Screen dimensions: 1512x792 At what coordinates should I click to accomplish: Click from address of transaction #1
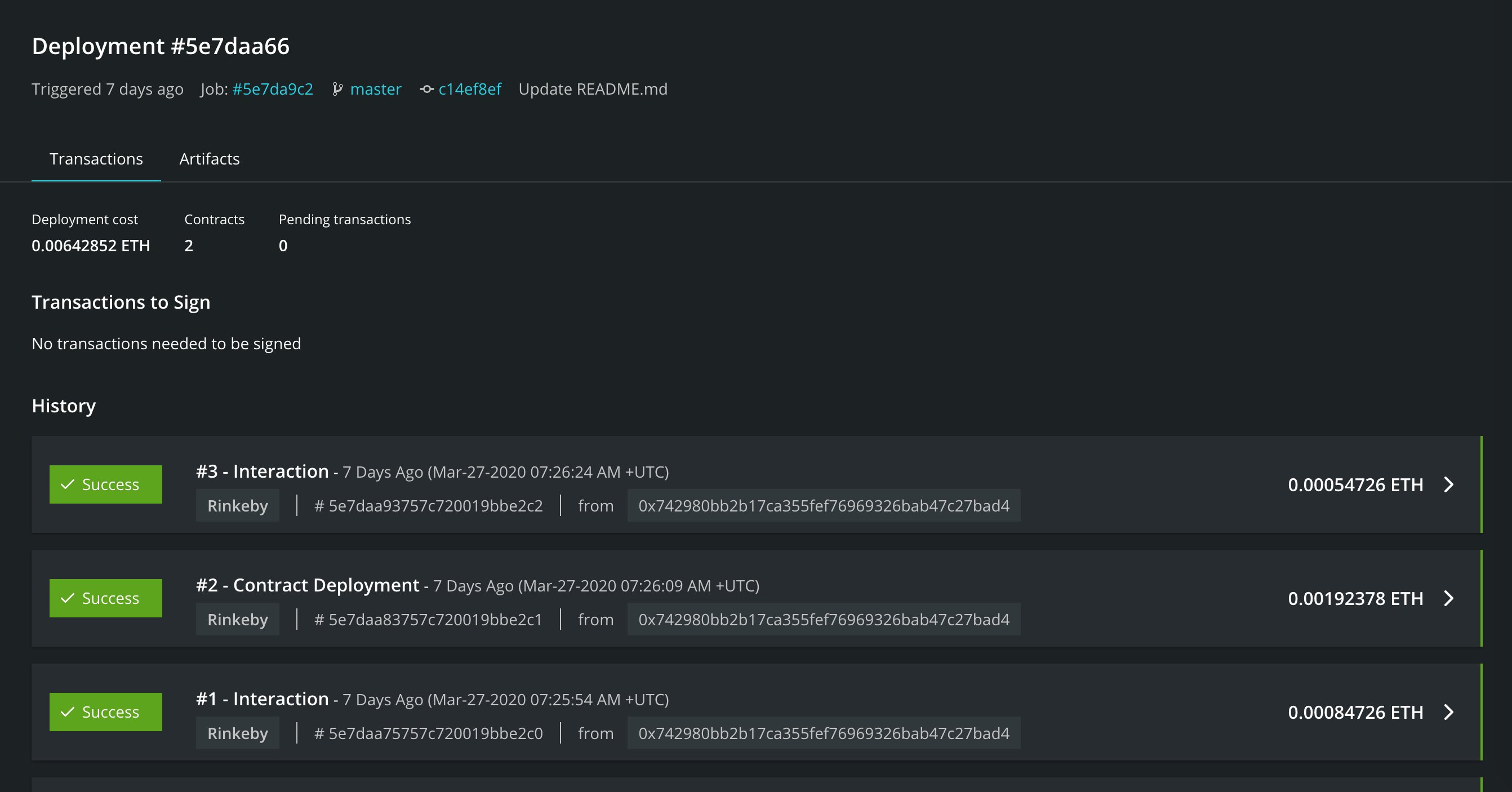point(824,733)
